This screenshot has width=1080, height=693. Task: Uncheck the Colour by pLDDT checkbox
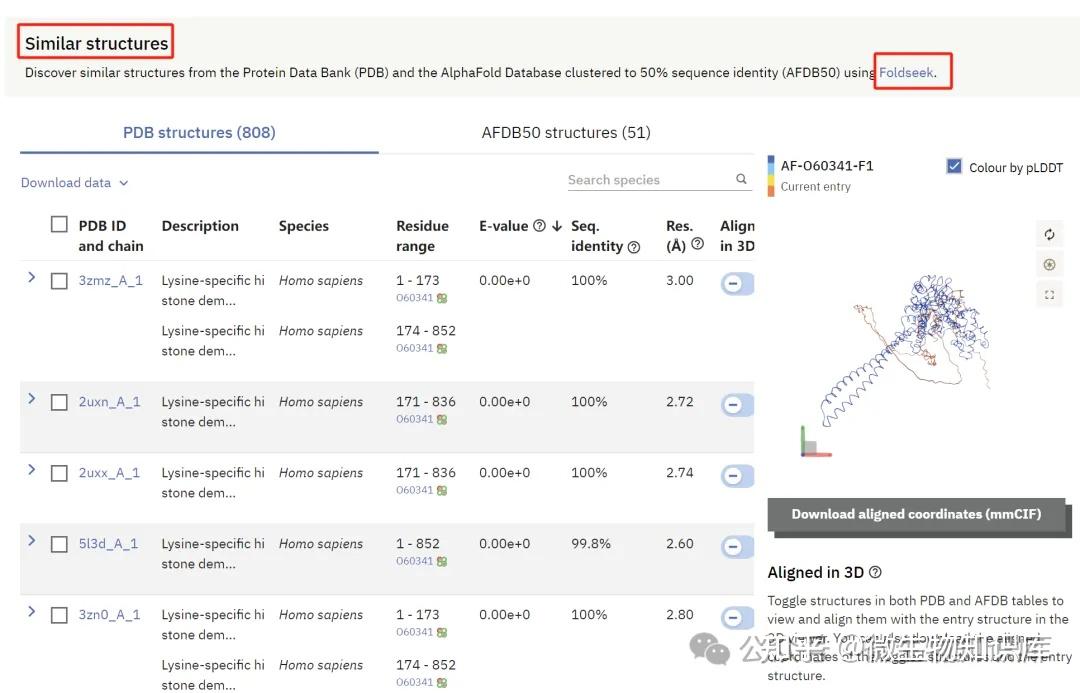954,167
